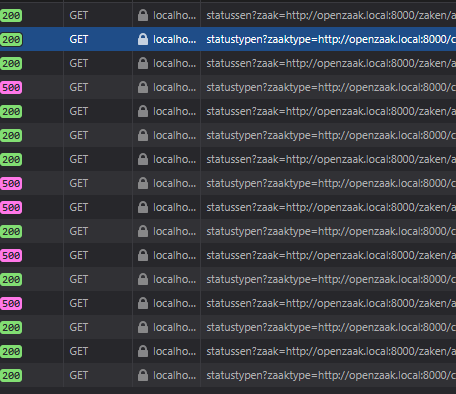456x394 pixels.
Task: Click the lock icon in the highlighted row
Action: [x=143, y=39]
